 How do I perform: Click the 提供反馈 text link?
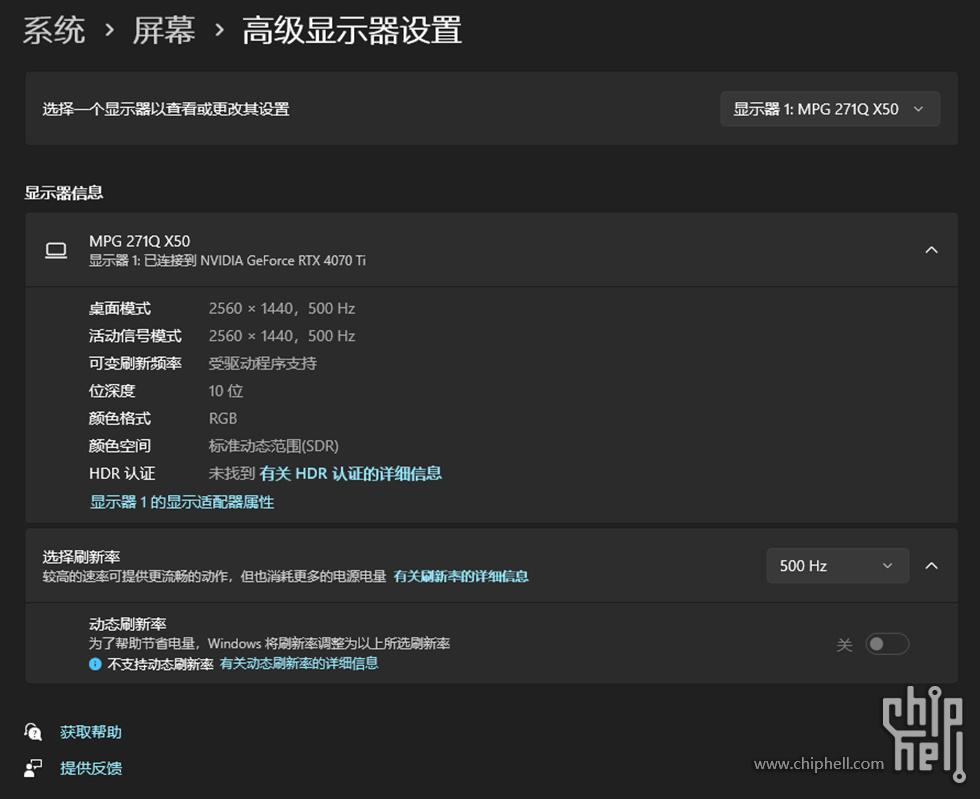91,768
